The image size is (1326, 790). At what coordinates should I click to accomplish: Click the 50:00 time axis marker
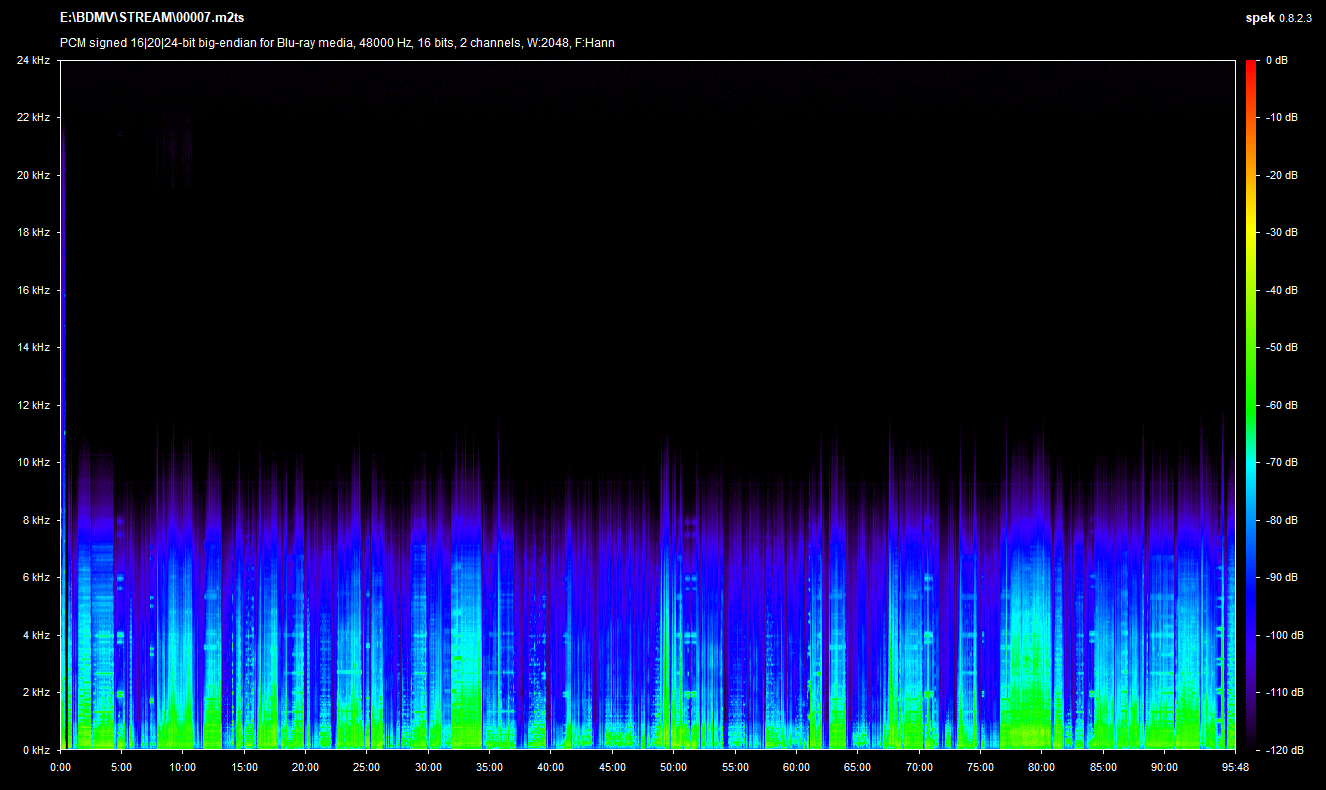[x=673, y=767]
